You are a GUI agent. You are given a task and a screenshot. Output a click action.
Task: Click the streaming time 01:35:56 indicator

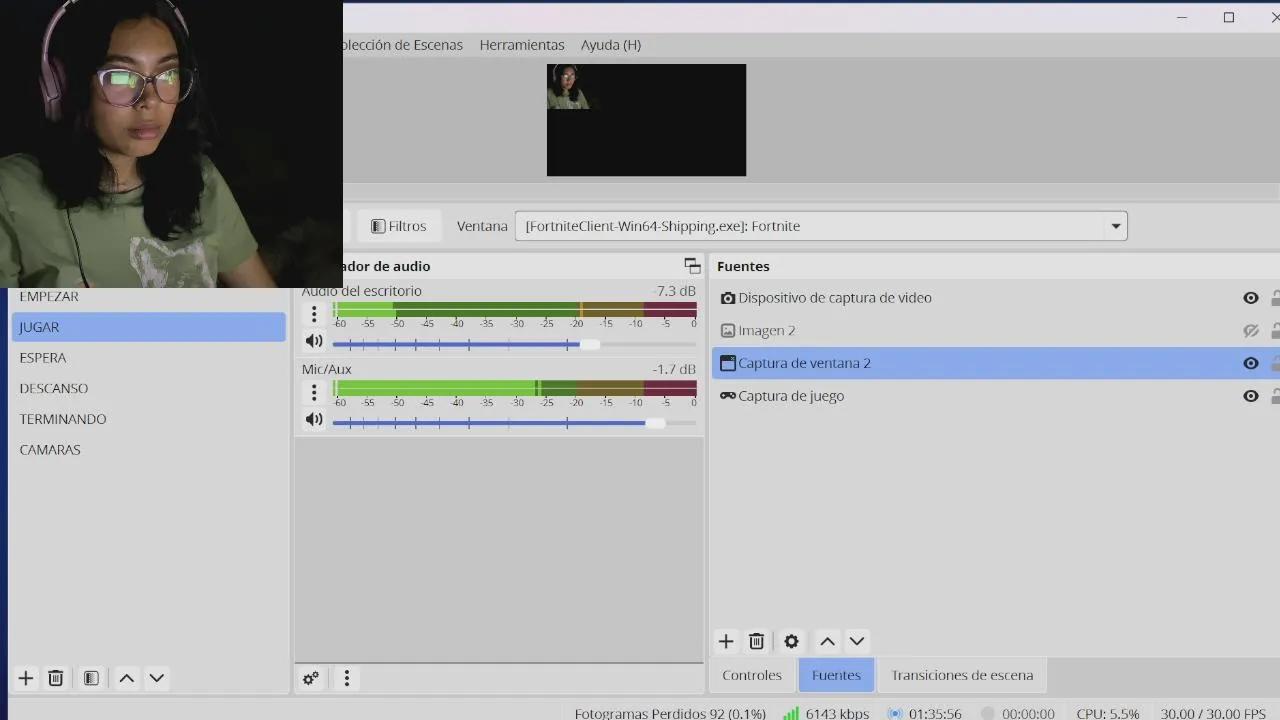[x=925, y=714]
